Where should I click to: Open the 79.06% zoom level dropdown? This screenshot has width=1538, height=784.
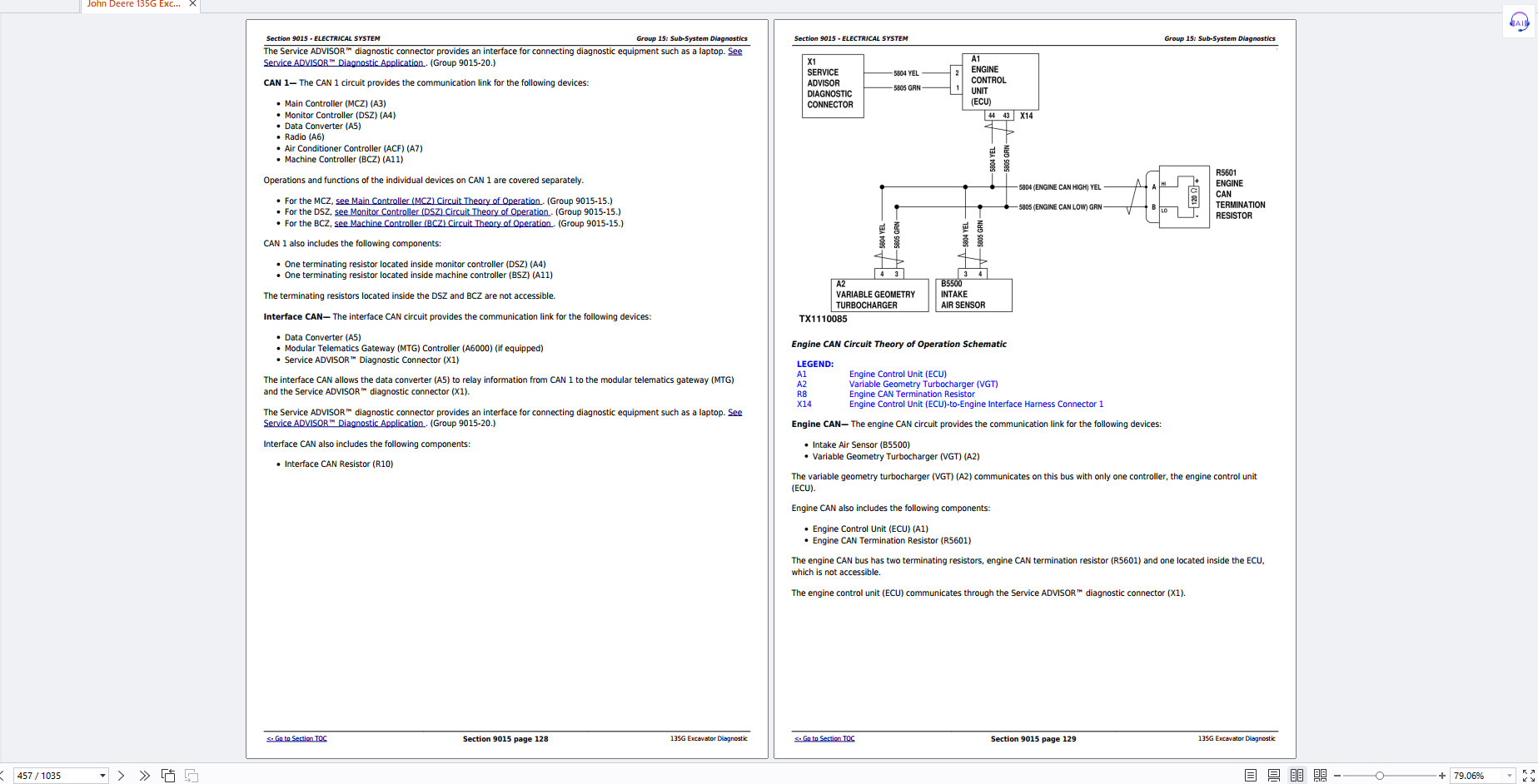1509,776
